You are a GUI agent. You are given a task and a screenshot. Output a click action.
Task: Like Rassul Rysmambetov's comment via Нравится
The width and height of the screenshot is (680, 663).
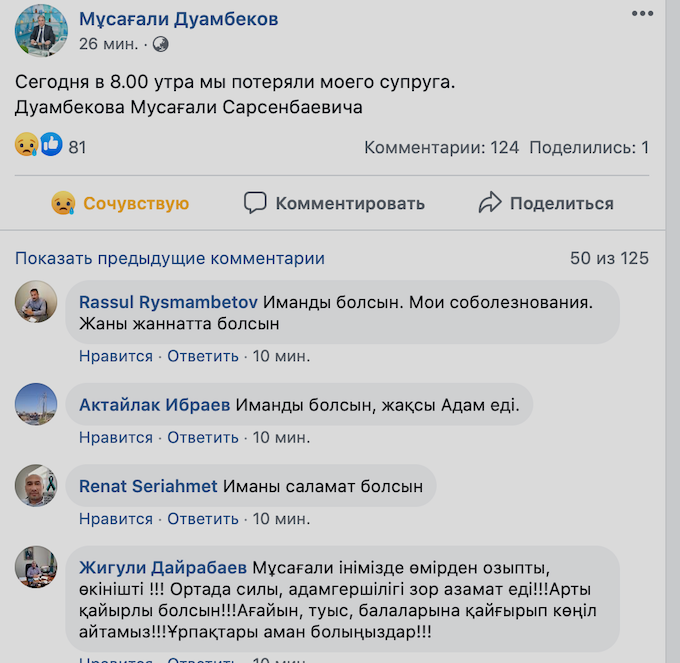(x=116, y=356)
